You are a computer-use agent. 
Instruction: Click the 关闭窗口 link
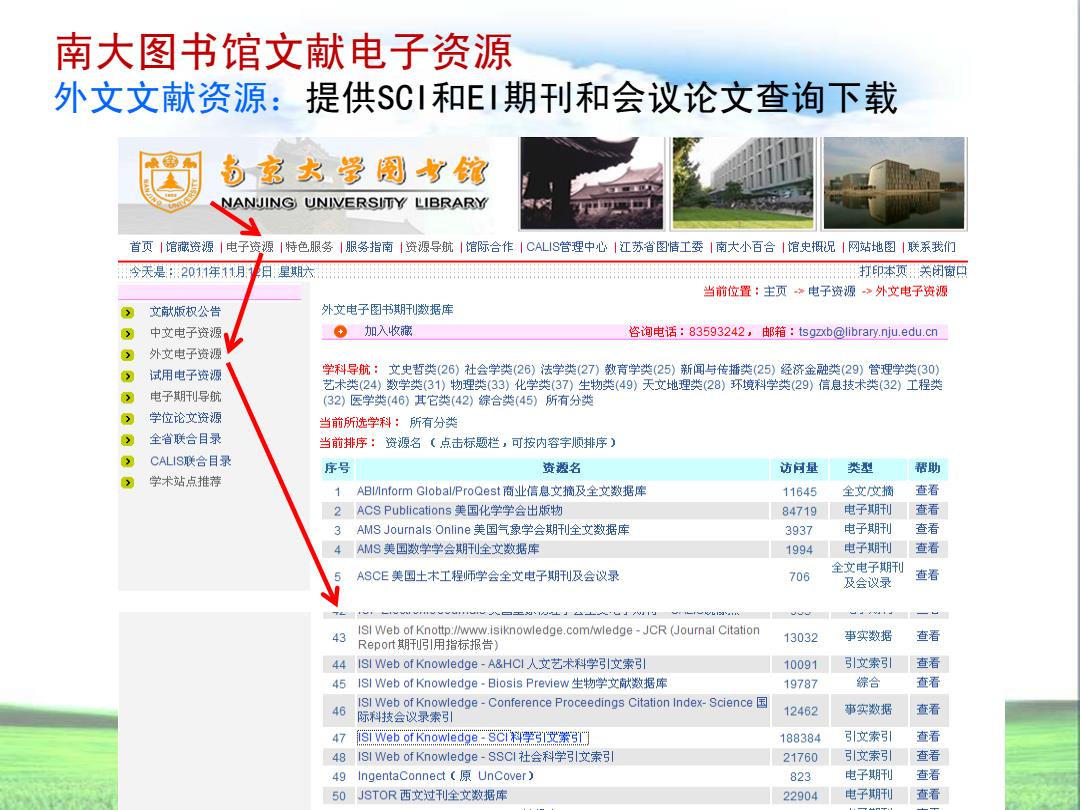[x=943, y=271]
